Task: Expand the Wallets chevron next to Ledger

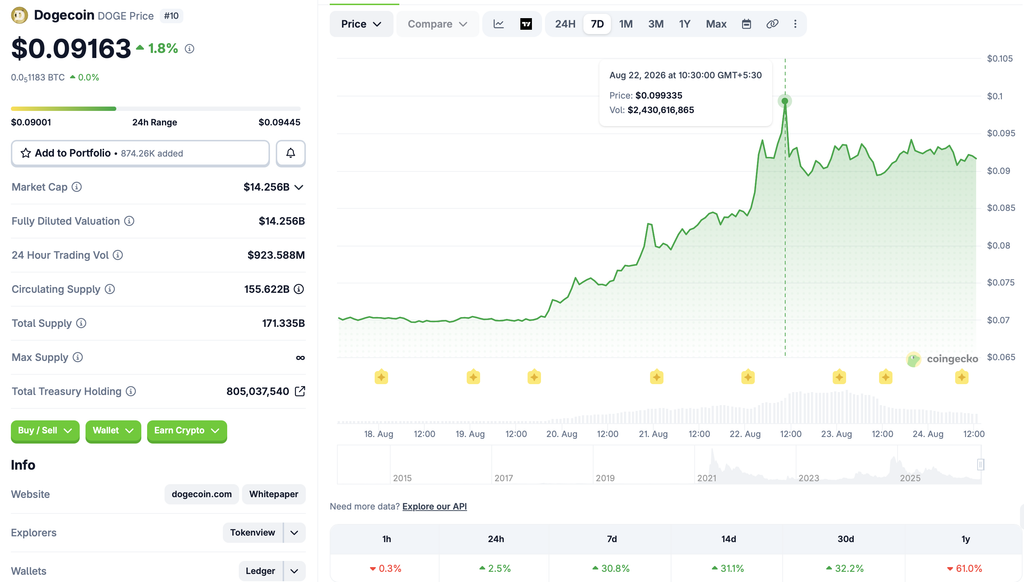Action: 295,571
